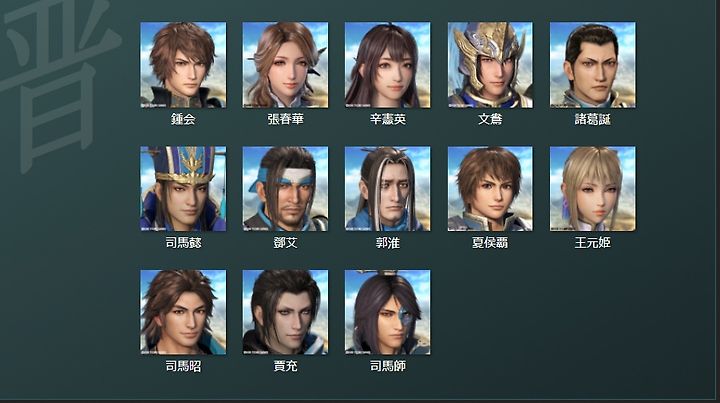The height and width of the screenshot is (403, 720).
Task: Pick the 郭淮 character portrait
Action: pyautogui.click(x=388, y=189)
